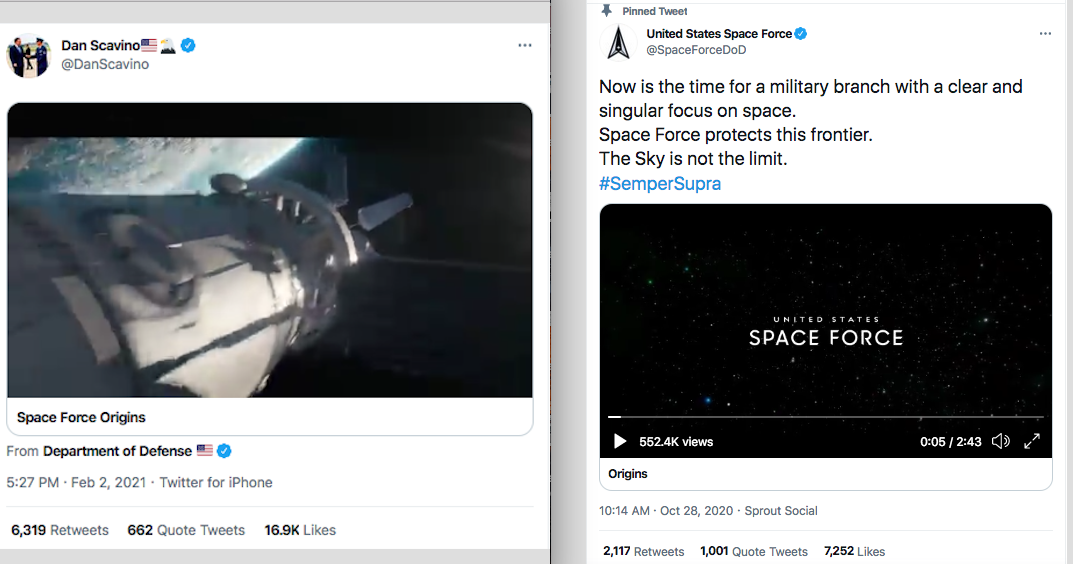The width and height of the screenshot is (1073, 564).
Task: Open the @DanScavino handle
Action: click(x=105, y=64)
